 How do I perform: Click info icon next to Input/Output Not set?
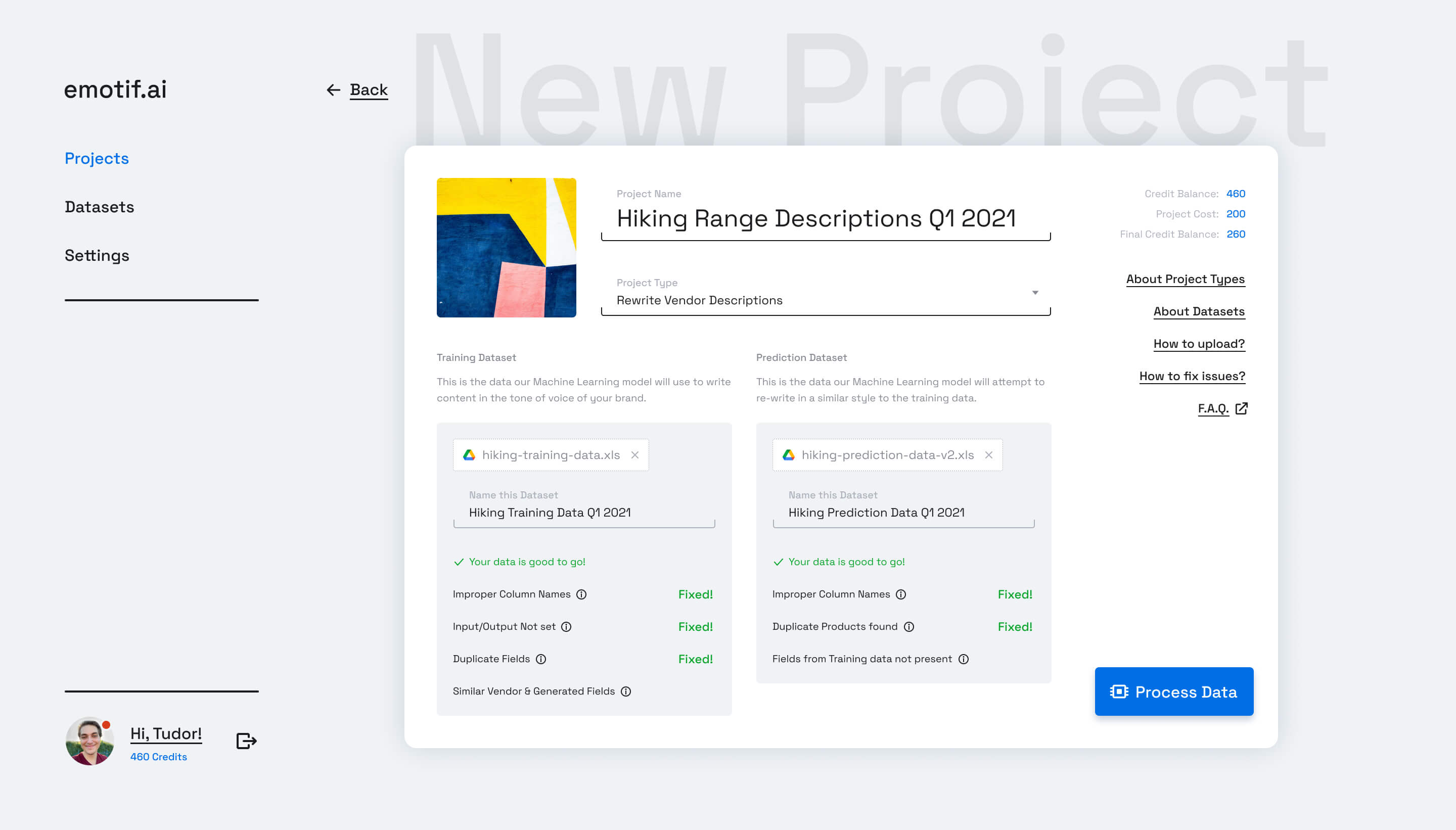566,626
